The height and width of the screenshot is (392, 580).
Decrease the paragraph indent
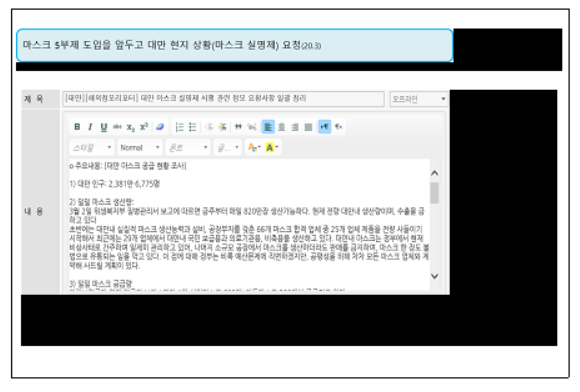click(209, 127)
